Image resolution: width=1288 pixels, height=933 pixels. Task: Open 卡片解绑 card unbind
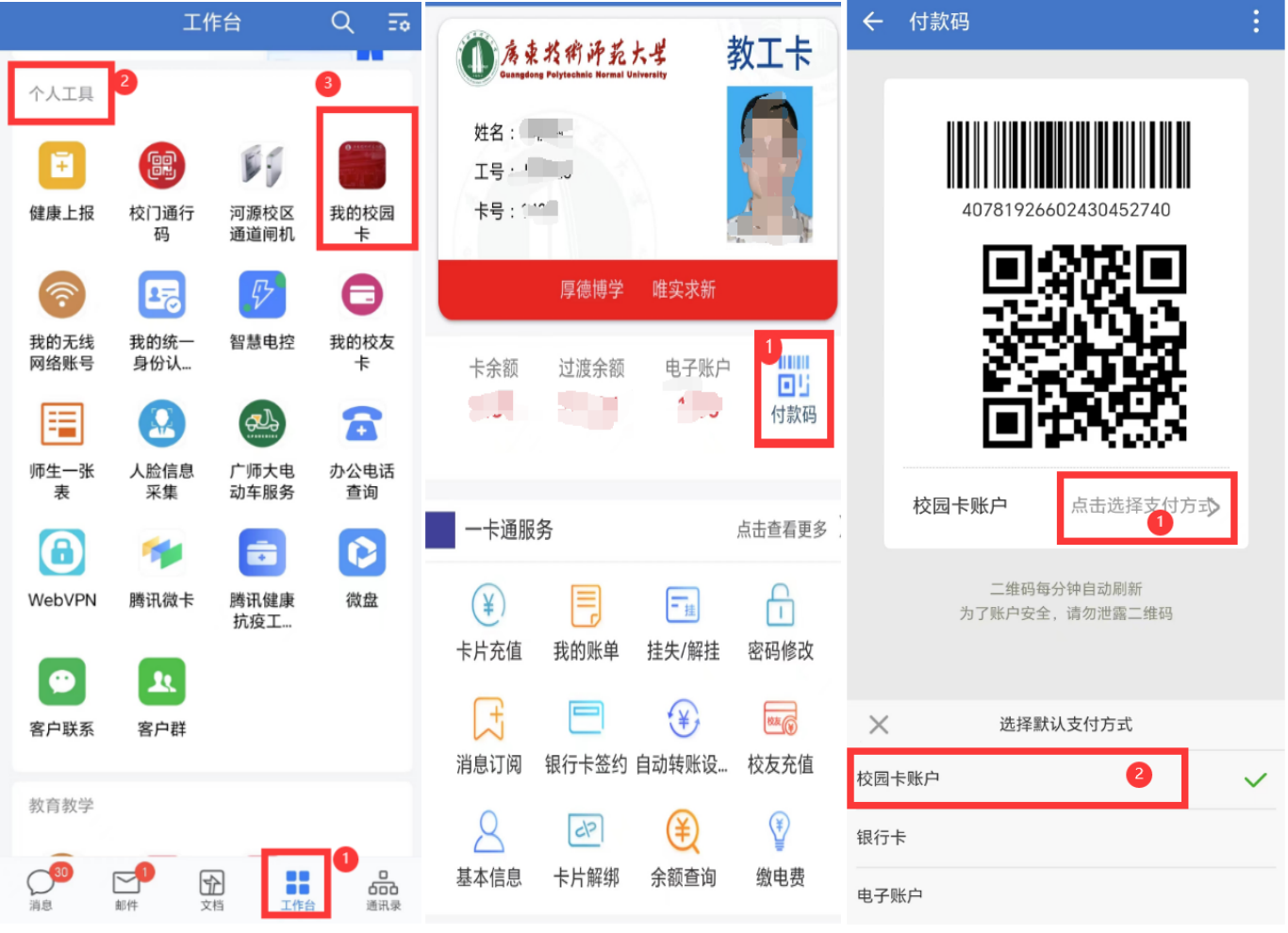pos(586,849)
